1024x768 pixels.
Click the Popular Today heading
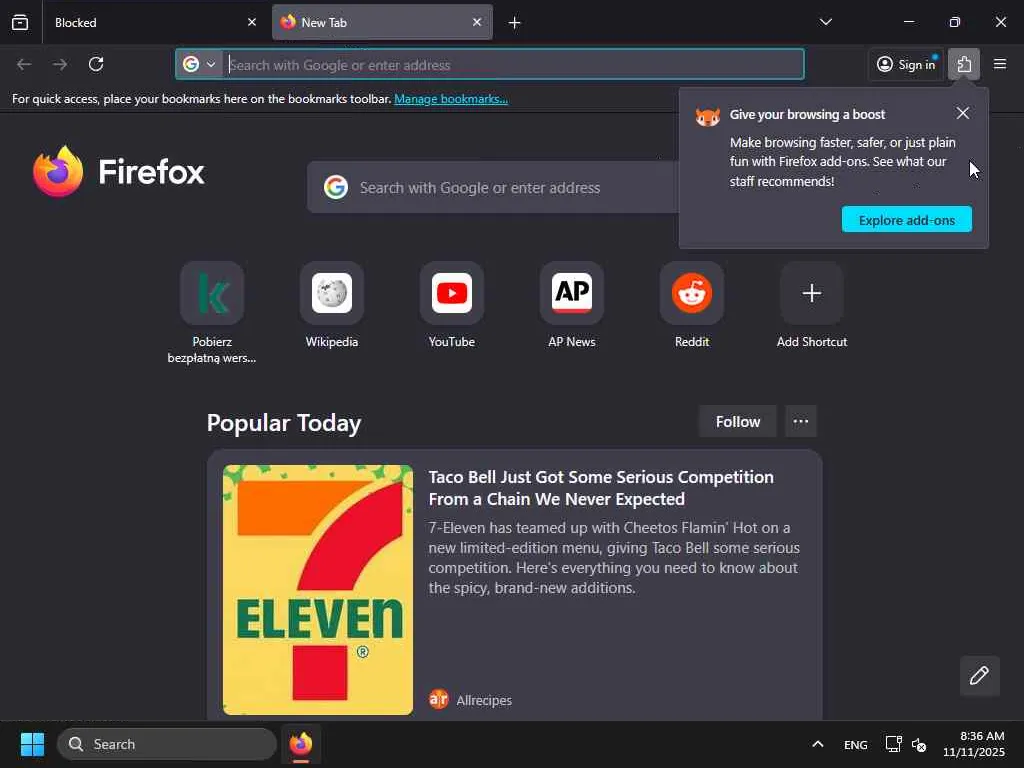pyautogui.click(x=284, y=423)
